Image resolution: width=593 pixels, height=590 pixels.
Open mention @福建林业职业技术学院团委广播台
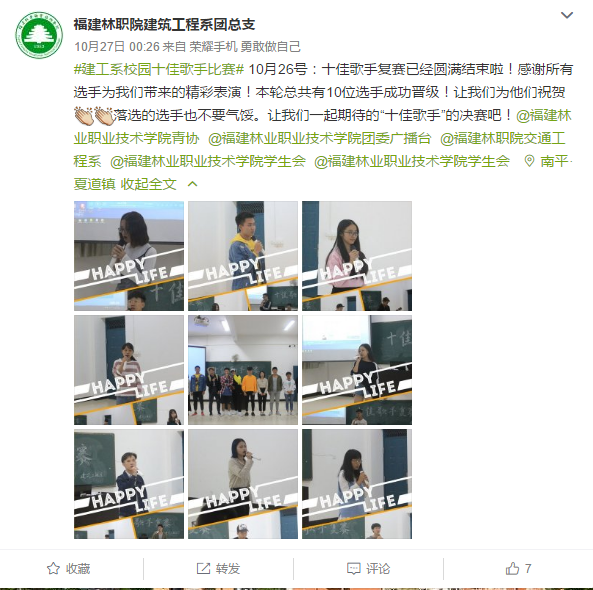[x=320, y=138]
